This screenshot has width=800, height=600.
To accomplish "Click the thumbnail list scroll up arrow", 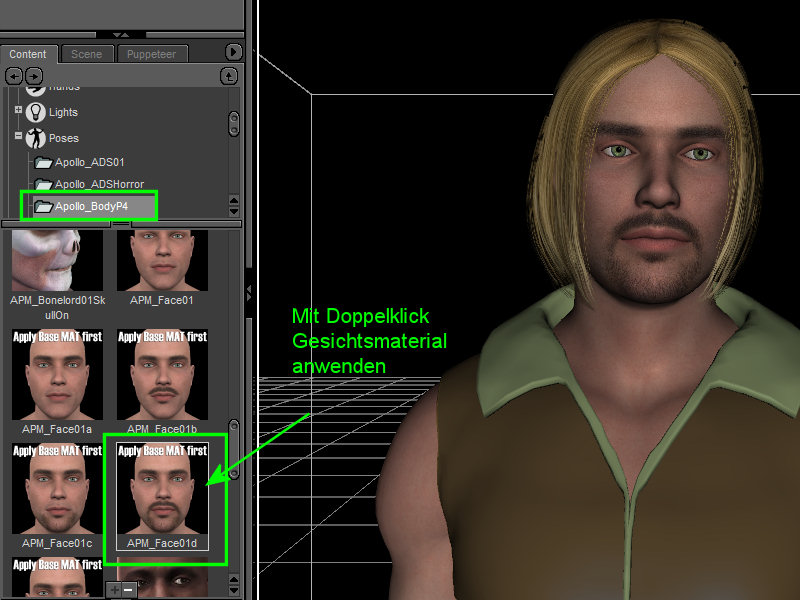I will click(234, 579).
